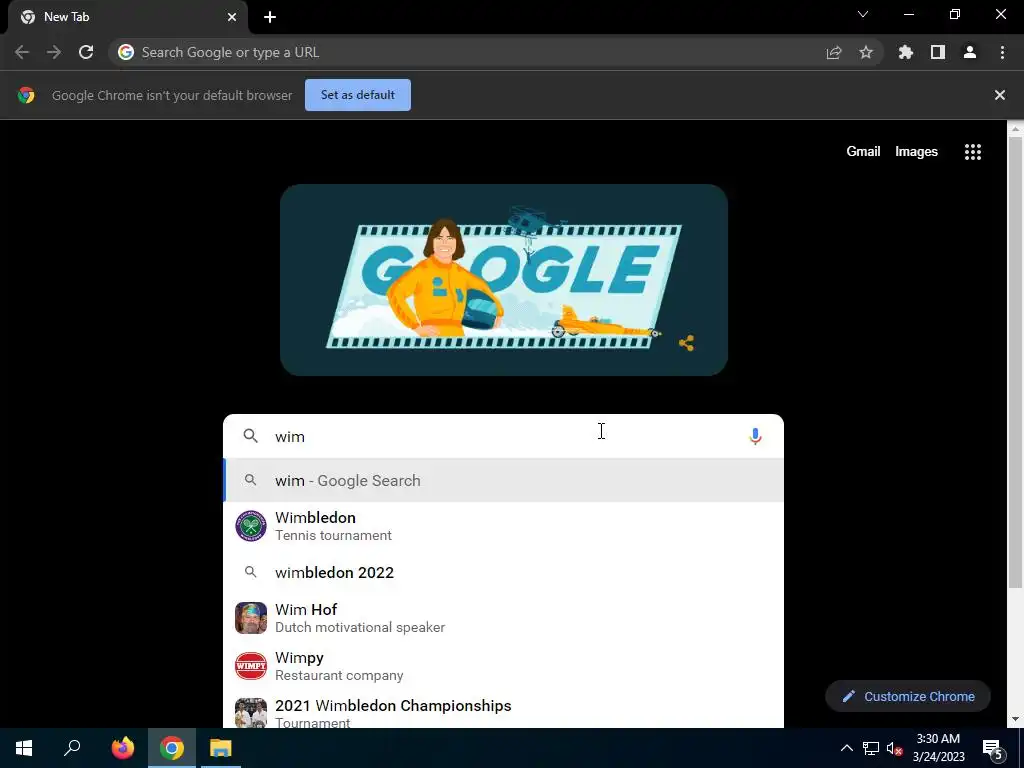Screen dimensions: 1024x768
Task: Select the Wimbledon Tennis tournament suggestion
Action: point(503,526)
